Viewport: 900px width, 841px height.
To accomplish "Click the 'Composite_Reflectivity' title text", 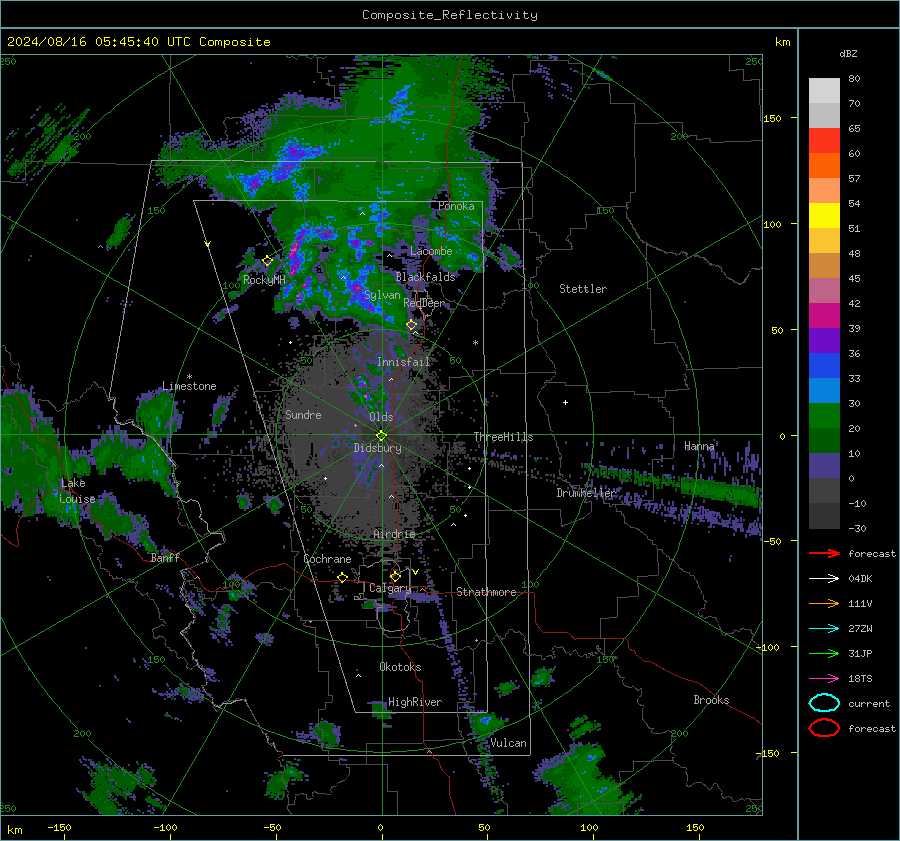I will [x=450, y=15].
